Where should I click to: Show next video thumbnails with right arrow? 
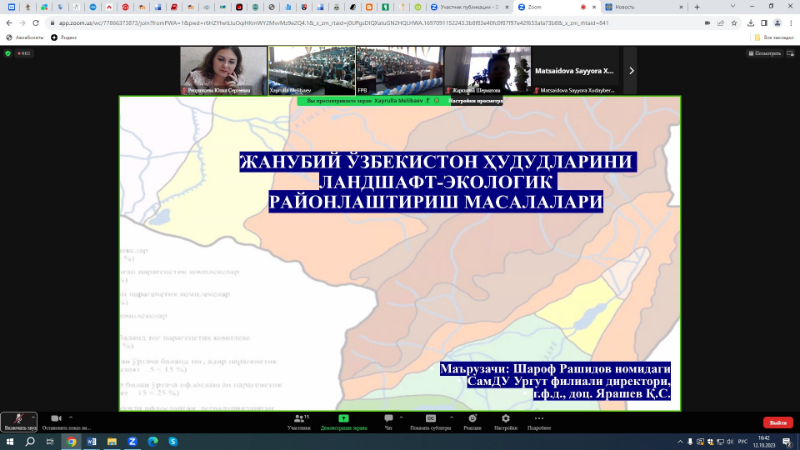(x=631, y=71)
